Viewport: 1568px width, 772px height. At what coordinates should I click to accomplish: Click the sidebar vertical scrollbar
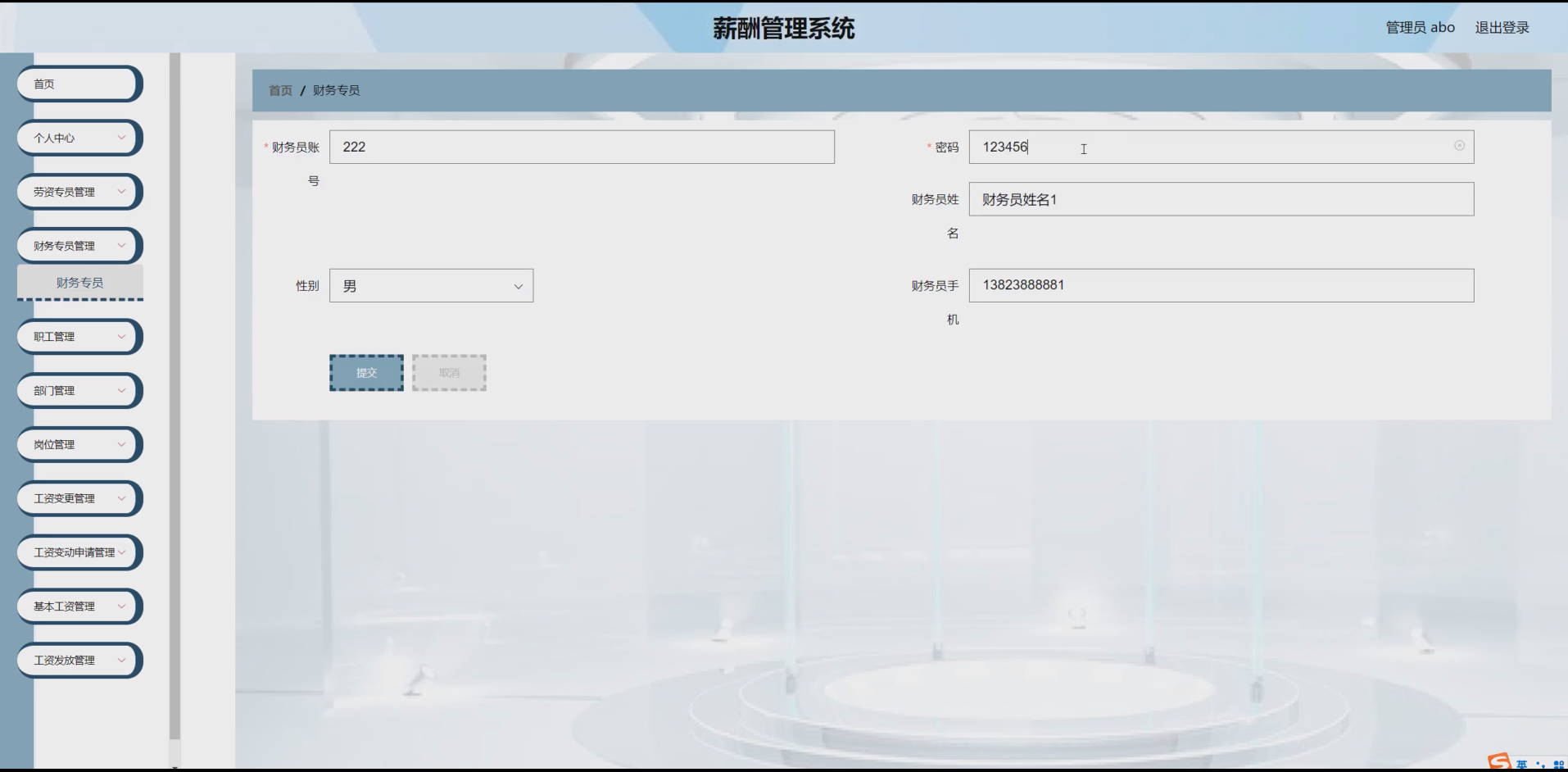click(x=174, y=397)
